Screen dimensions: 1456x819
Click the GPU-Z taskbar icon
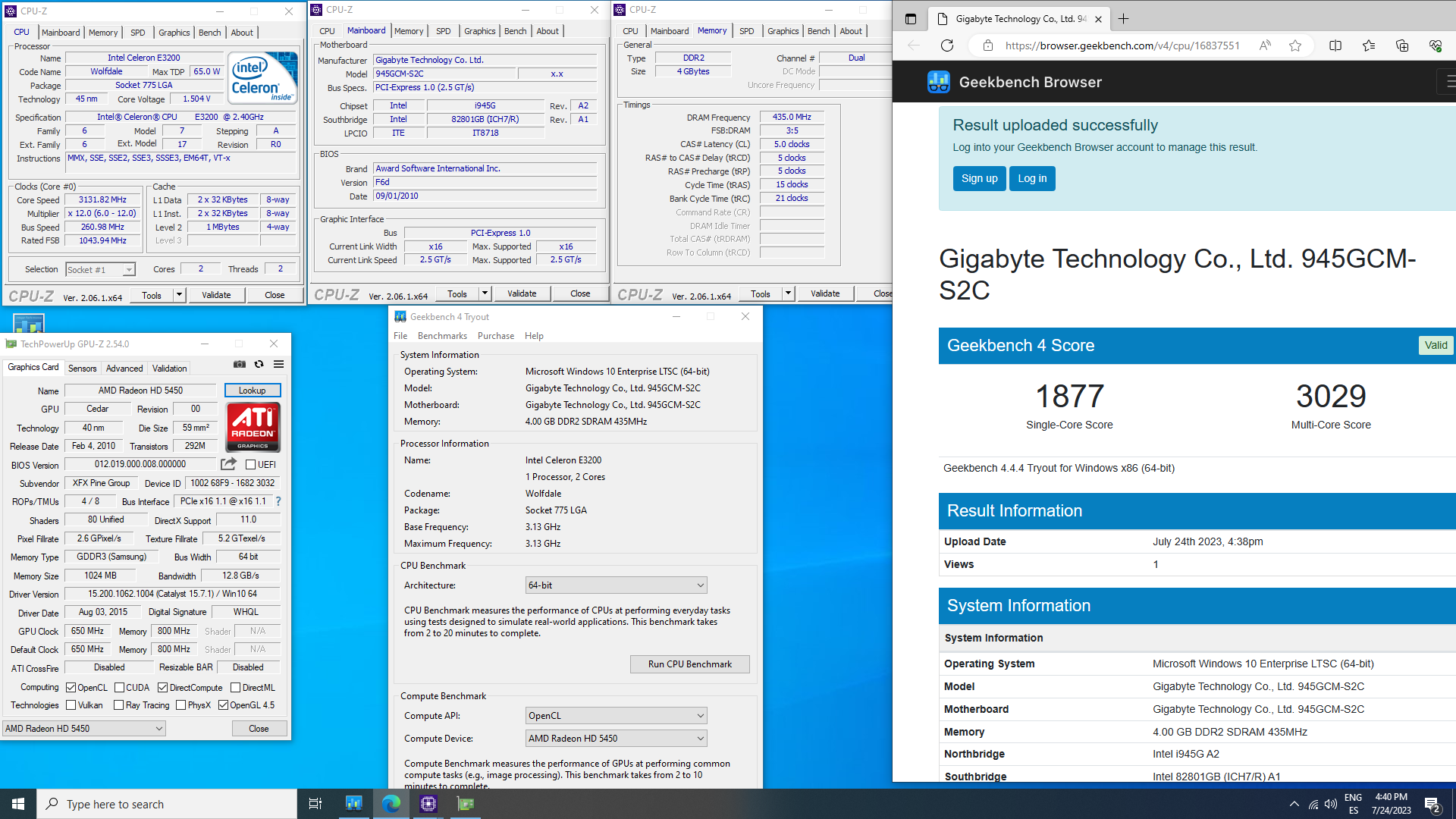click(466, 804)
